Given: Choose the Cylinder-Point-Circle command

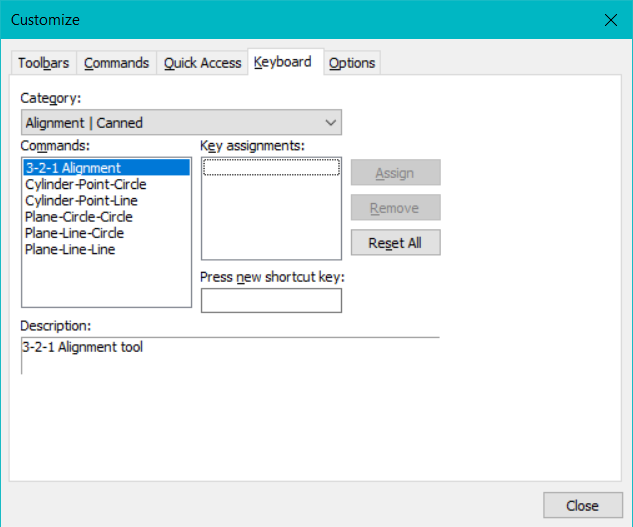Looking at the screenshot, I should pyautogui.click(x=85, y=185).
